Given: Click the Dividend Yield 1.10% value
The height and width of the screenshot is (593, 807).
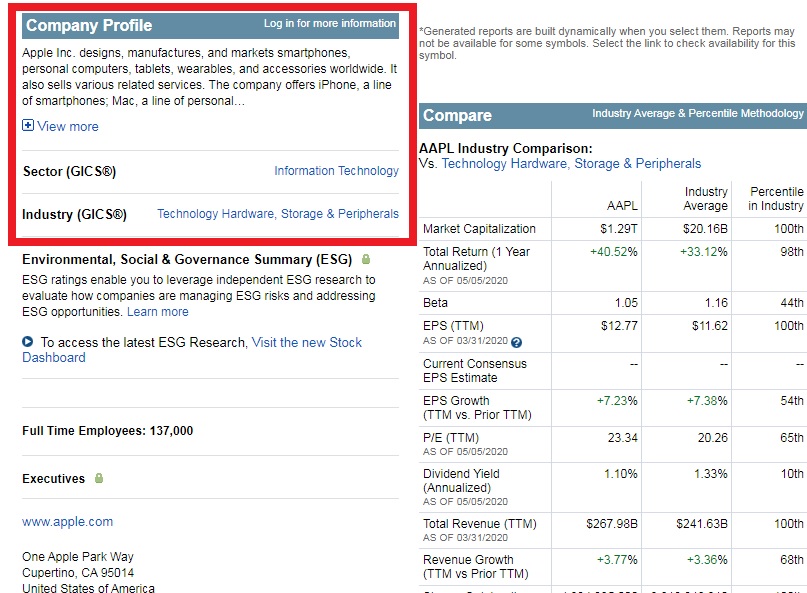Looking at the screenshot, I should 621,474.
